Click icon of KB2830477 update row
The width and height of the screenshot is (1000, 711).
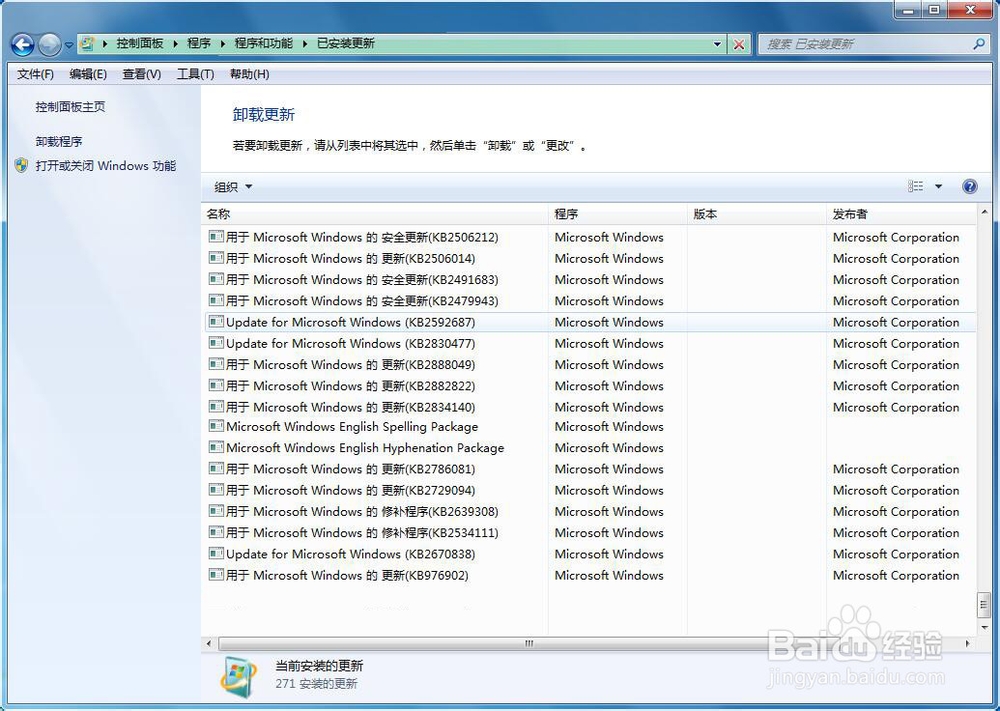click(216, 342)
